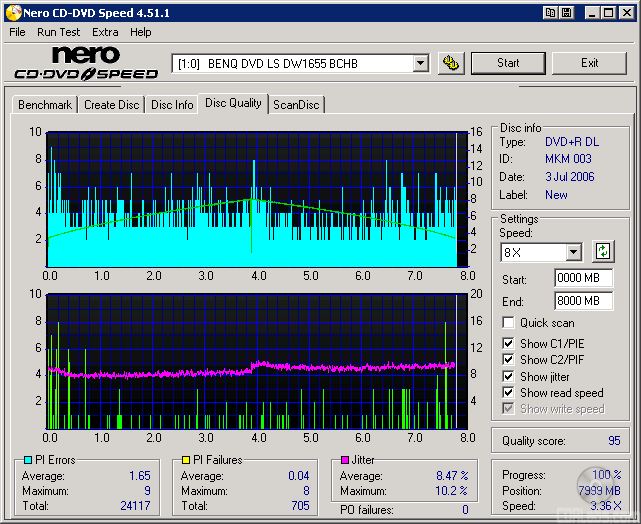Uncheck the Show jitter checkbox

509,377
